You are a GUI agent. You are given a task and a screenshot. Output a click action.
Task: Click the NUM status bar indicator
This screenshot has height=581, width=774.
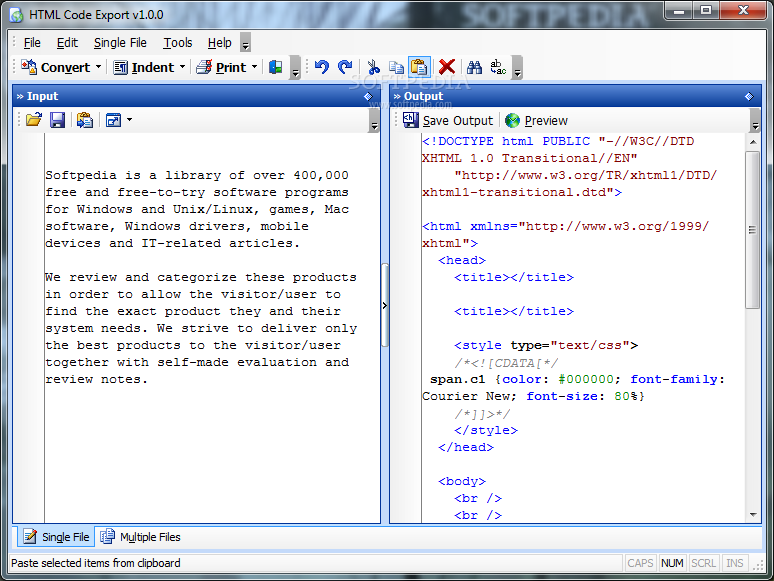coord(672,563)
